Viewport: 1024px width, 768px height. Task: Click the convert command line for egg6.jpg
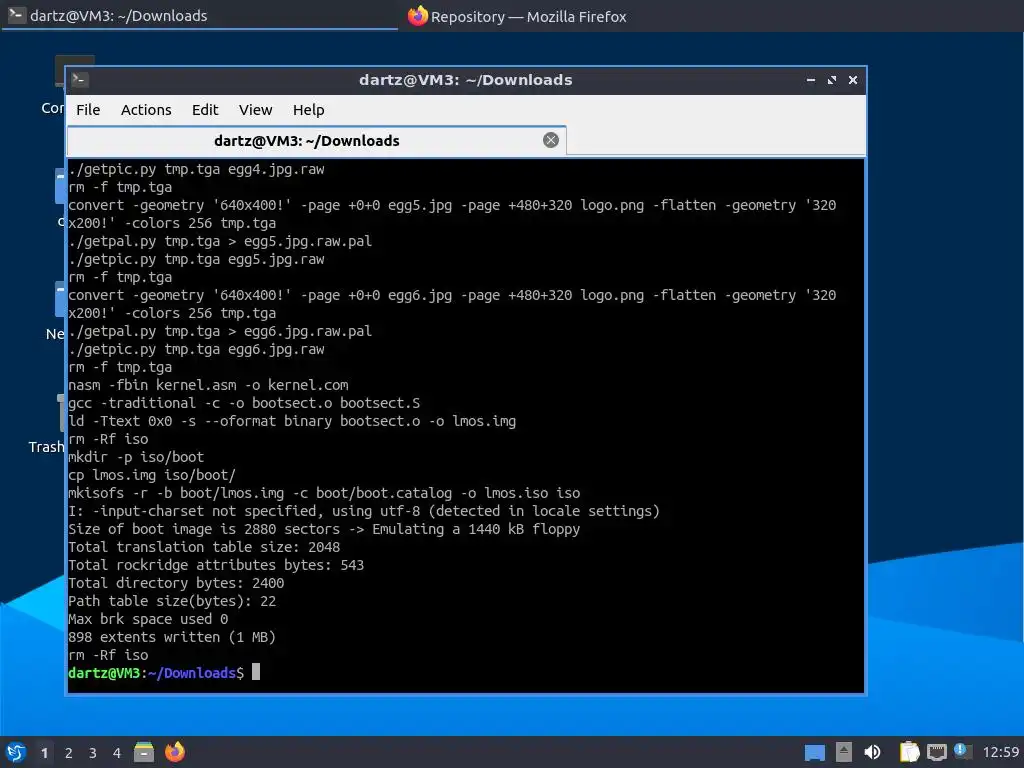452,304
